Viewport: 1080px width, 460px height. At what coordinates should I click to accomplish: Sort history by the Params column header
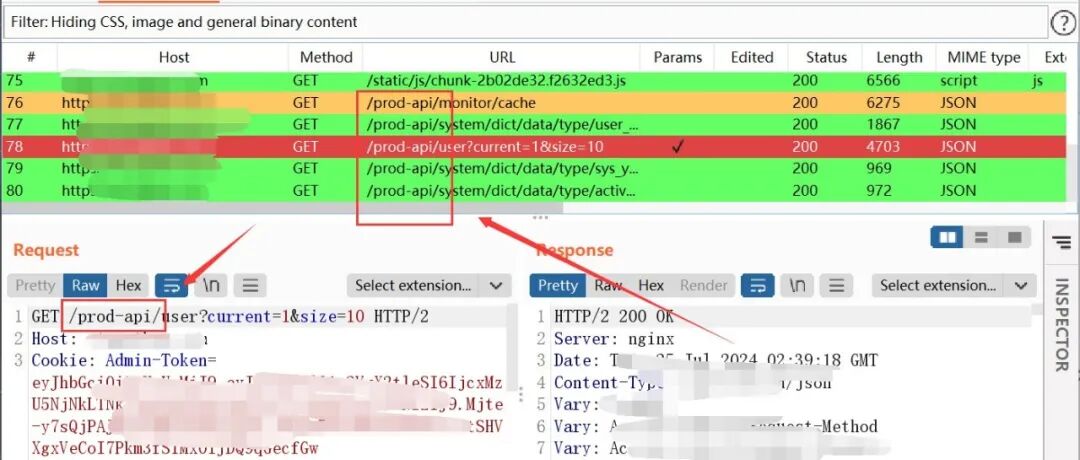pos(678,57)
